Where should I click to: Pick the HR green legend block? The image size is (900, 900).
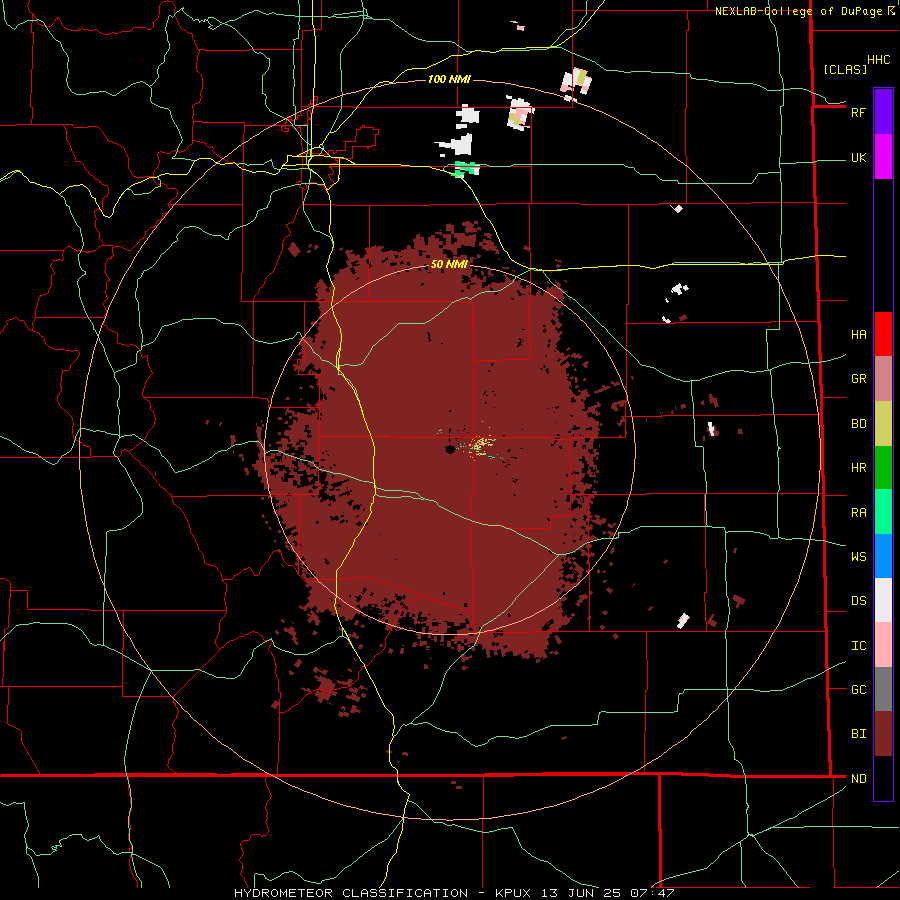click(x=883, y=467)
